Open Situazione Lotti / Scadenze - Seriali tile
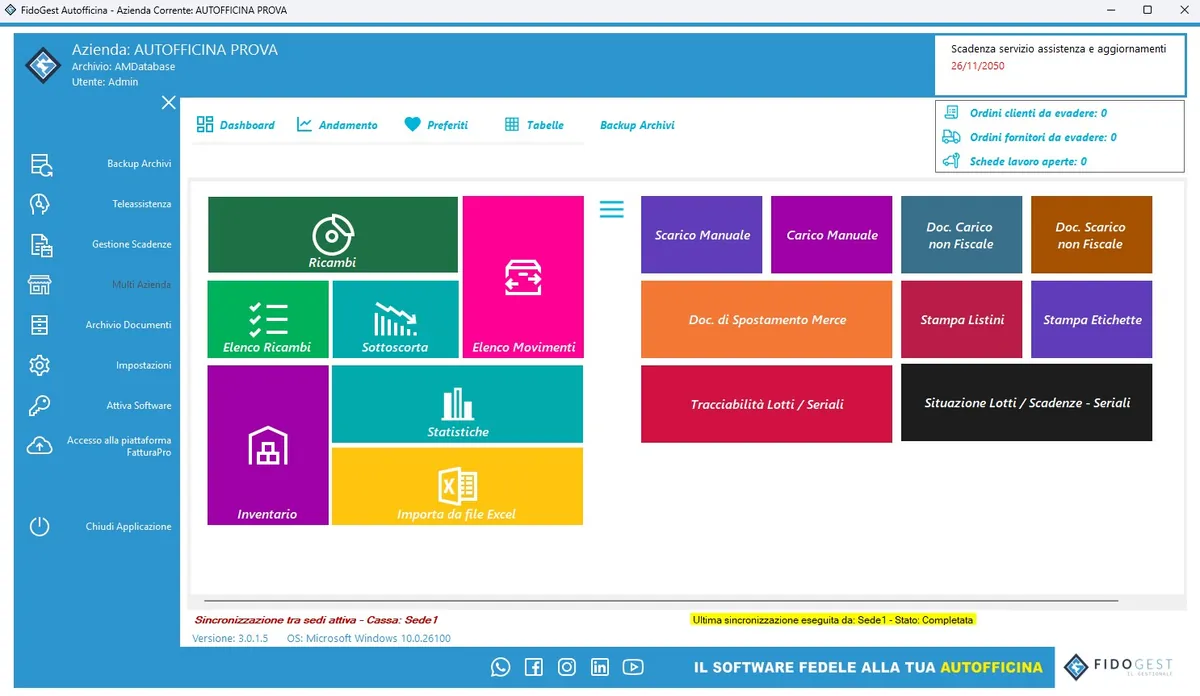This screenshot has width=1200, height=696. (1027, 402)
